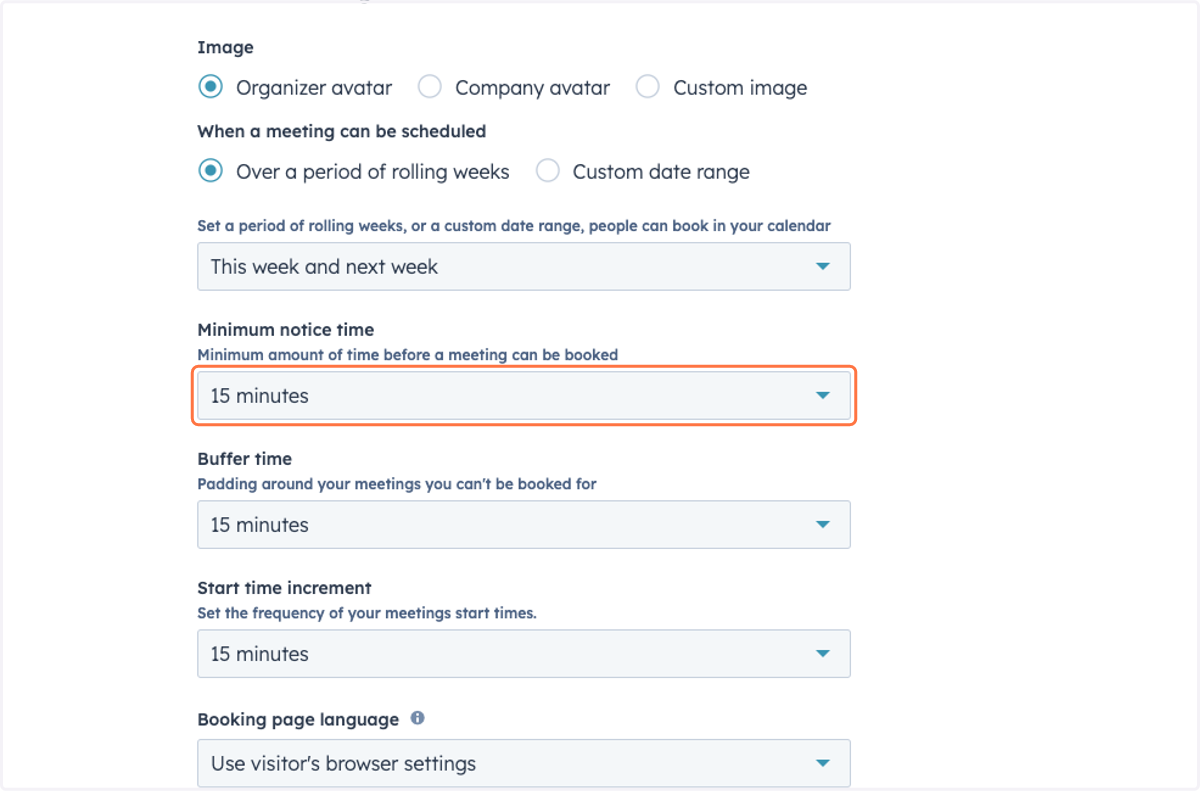Select the Custom image radio button

[x=648, y=87]
